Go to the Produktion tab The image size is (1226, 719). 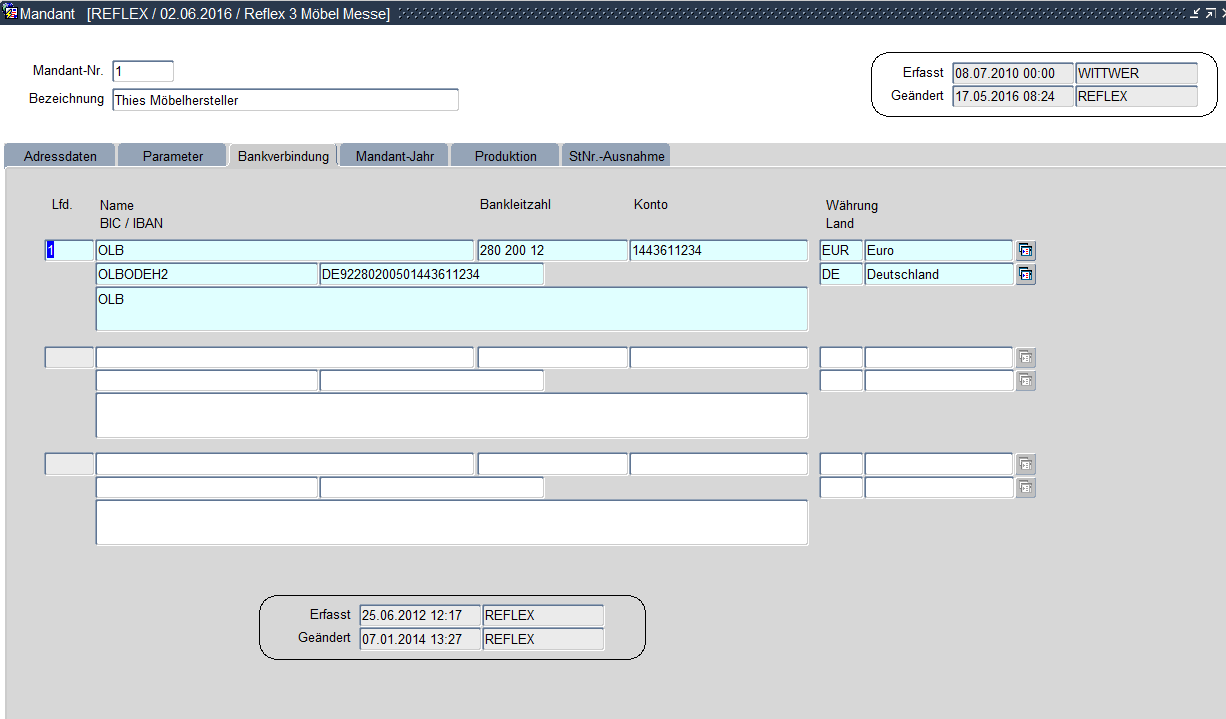[x=505, y=156]
